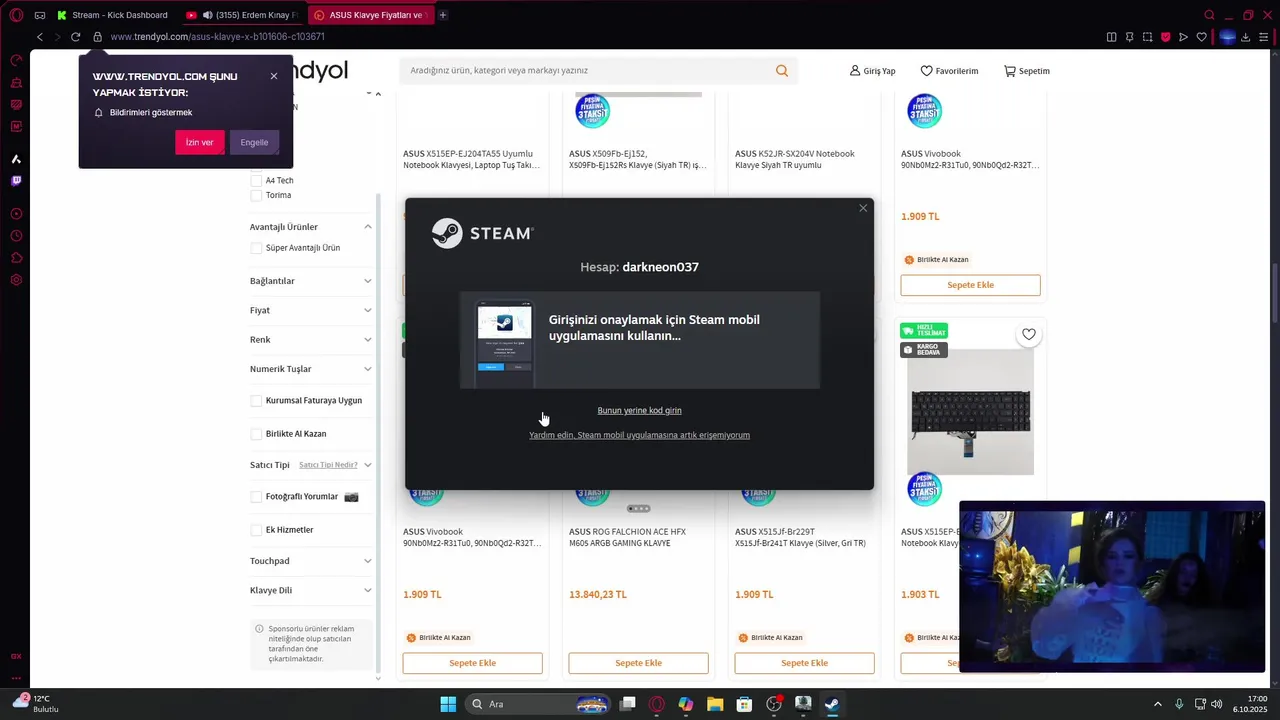Open File Explorer from the taskbar

[x=715, y=704]
